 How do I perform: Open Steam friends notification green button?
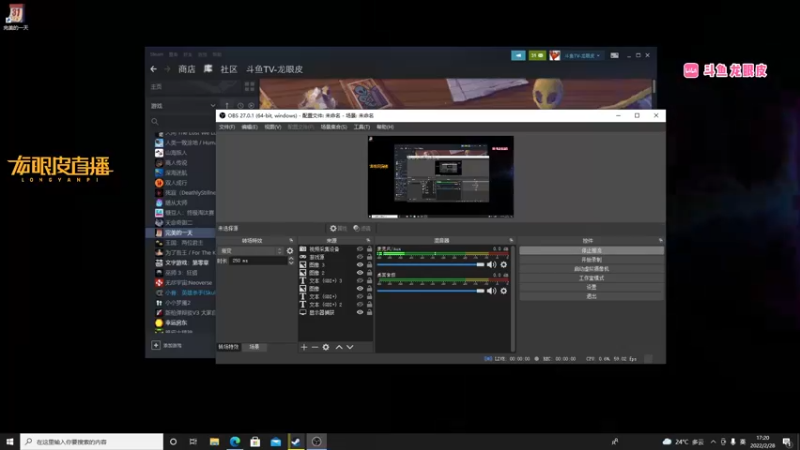(x=537, y=55)
